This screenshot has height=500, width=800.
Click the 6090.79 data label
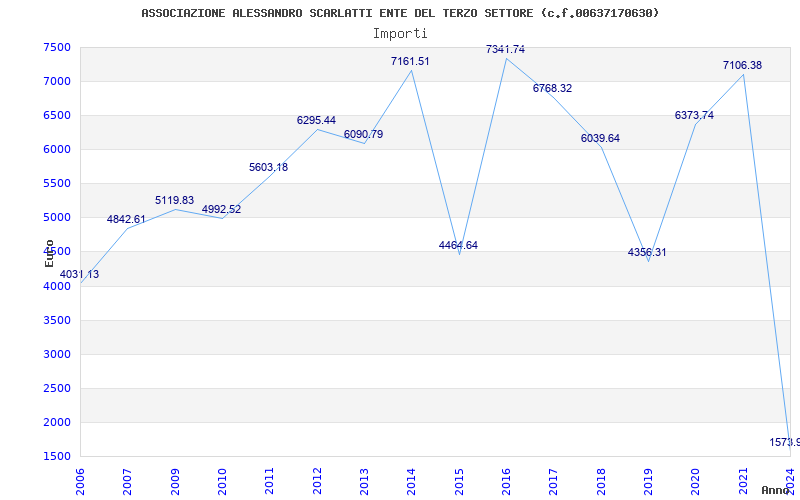click(x=363, y=135)
